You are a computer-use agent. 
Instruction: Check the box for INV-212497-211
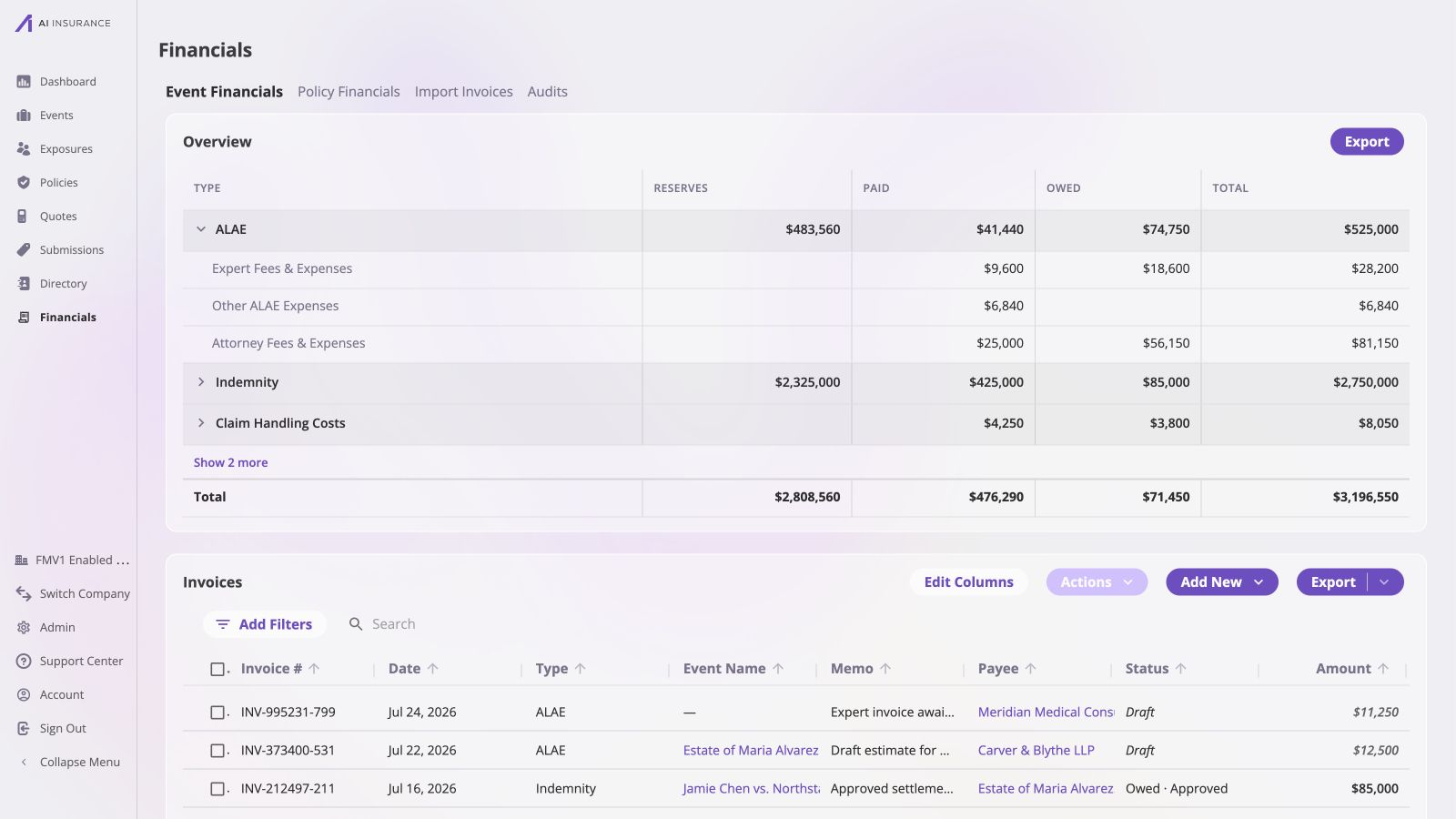(x=217, y=789)
